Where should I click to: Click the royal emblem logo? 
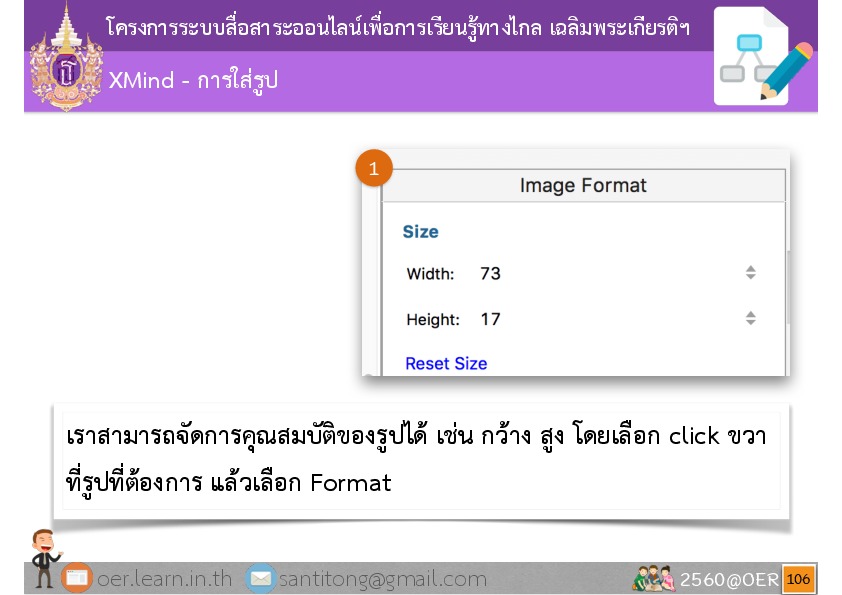(67, 57)
